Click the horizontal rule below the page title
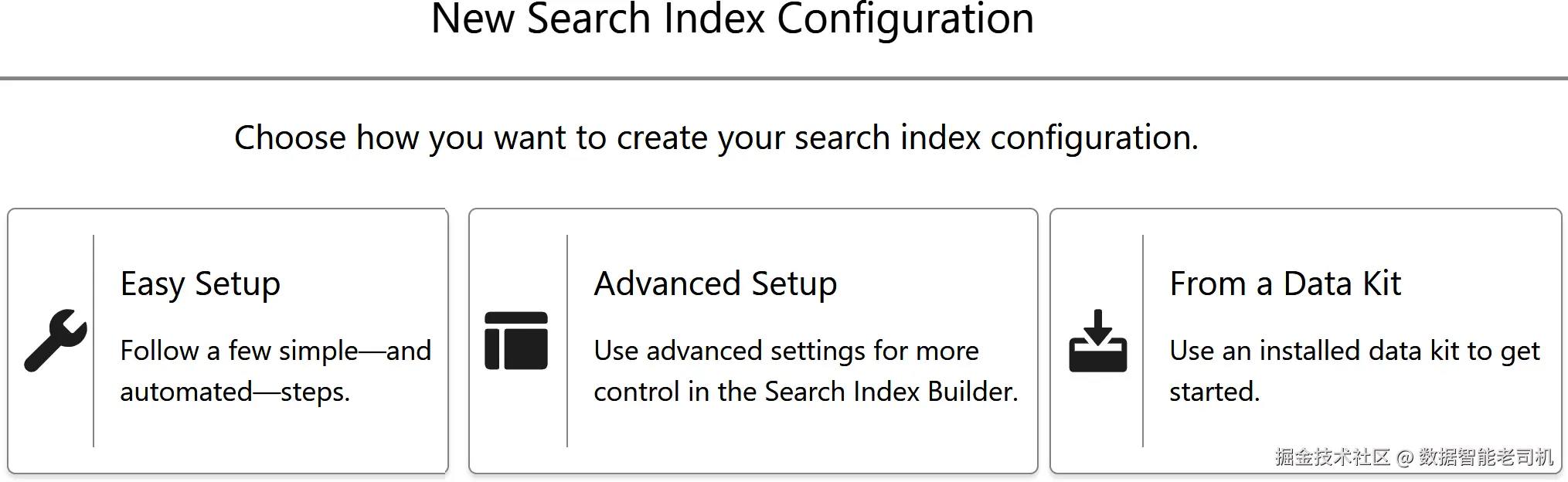Image resolution: width=1568 pixels, height=482 pixels. pos(784,78)
